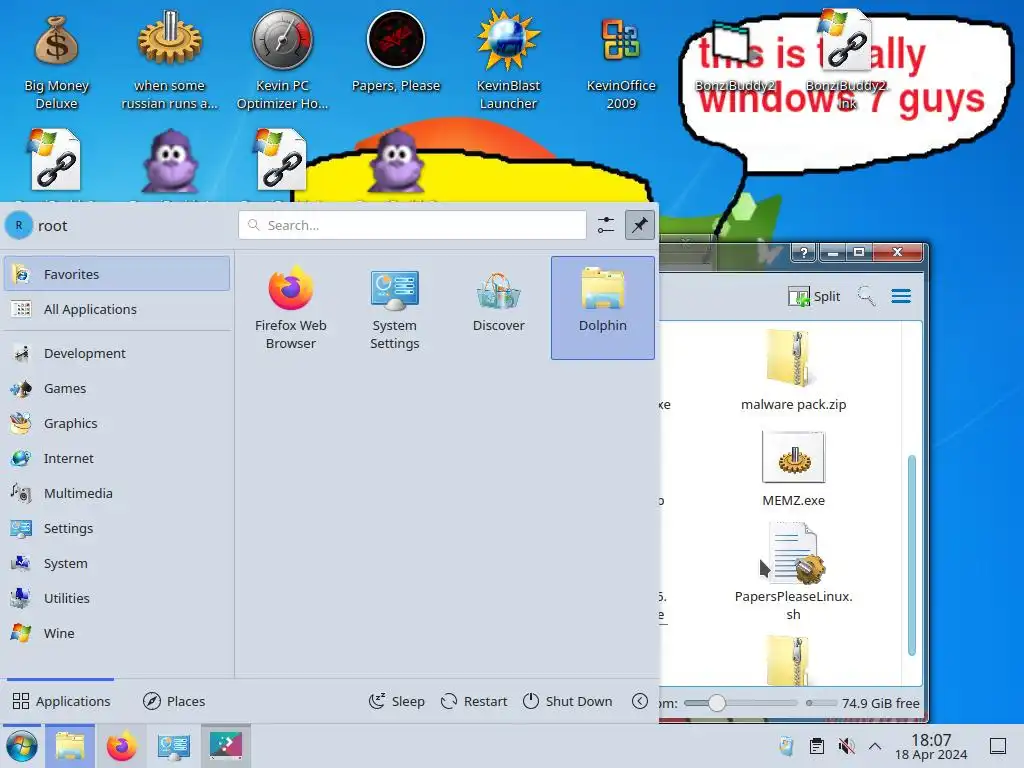Open Development category
The height and width of the screenshot is (768, 1024).
click(x=117, y=353)
